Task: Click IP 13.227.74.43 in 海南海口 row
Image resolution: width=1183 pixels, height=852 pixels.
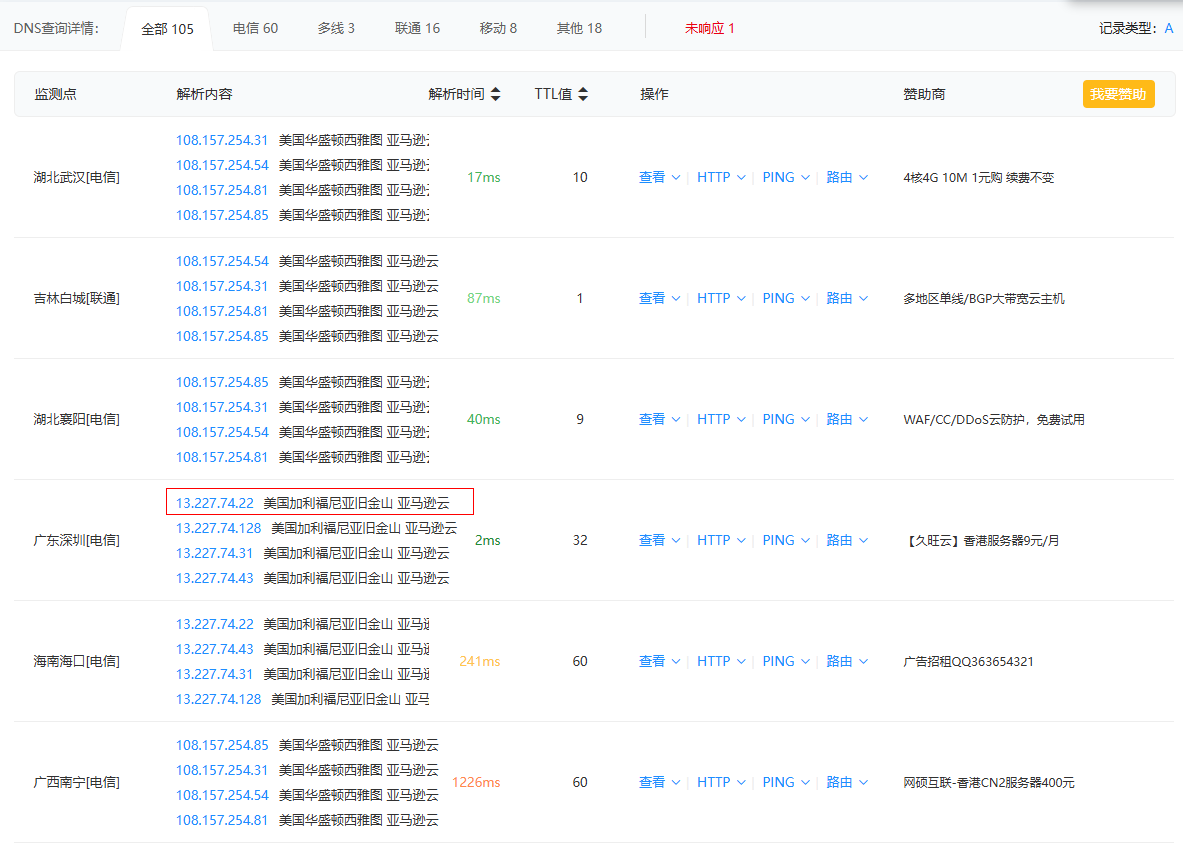Action: pos(215,649)
